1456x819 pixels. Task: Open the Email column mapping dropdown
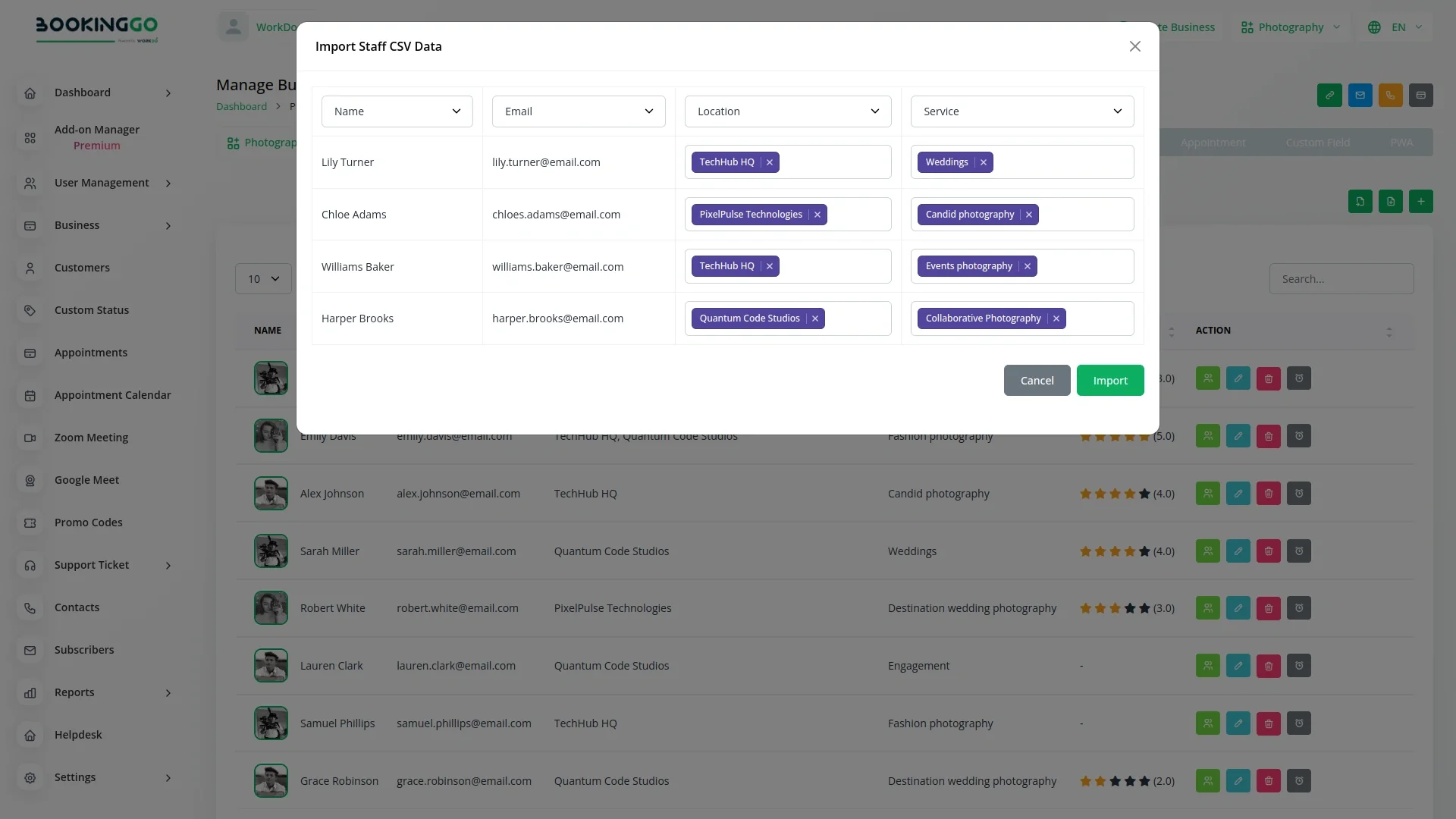[579, 111]
